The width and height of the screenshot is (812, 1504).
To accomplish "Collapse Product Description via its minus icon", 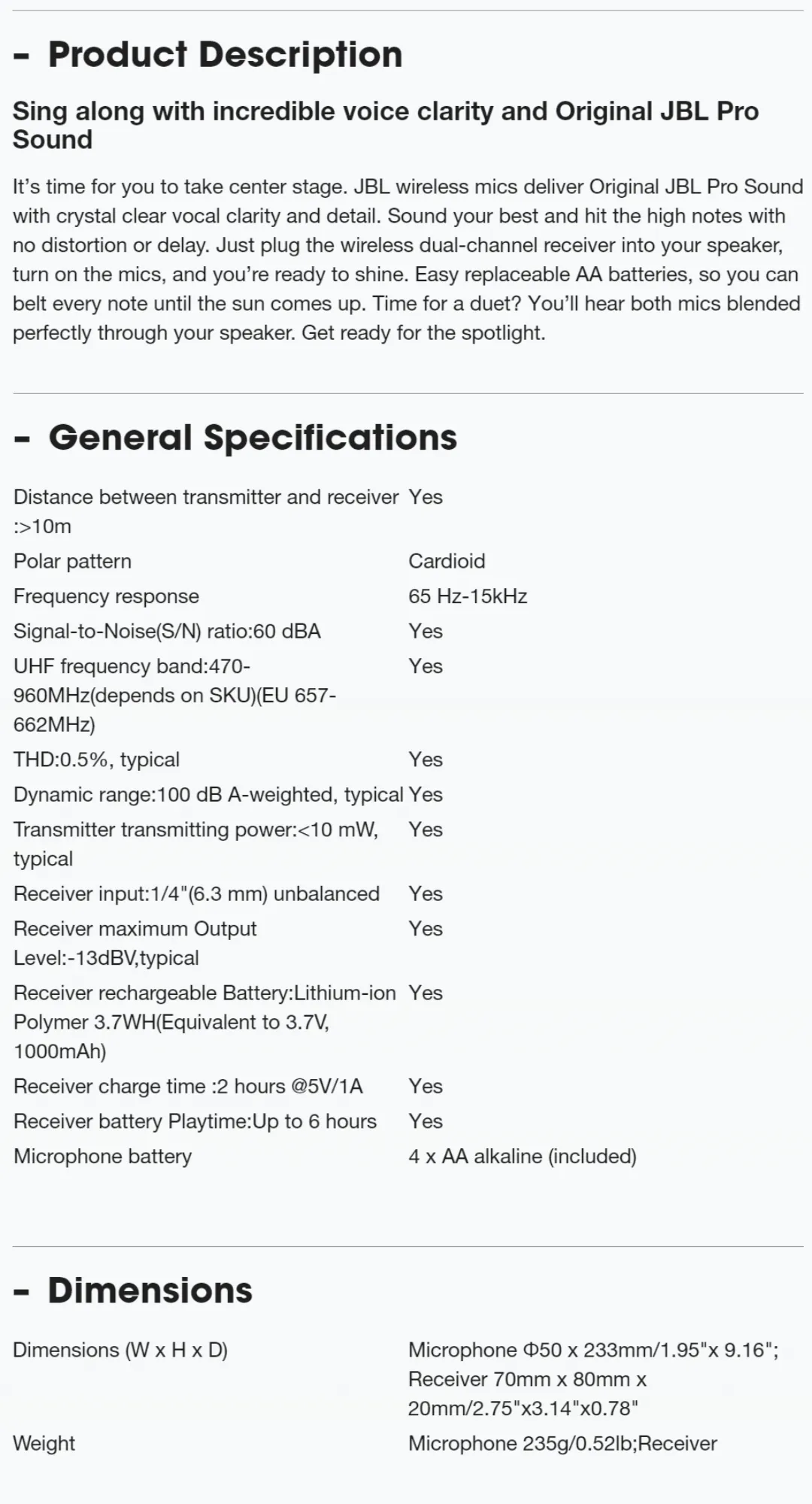I will (x=22, y=56).
